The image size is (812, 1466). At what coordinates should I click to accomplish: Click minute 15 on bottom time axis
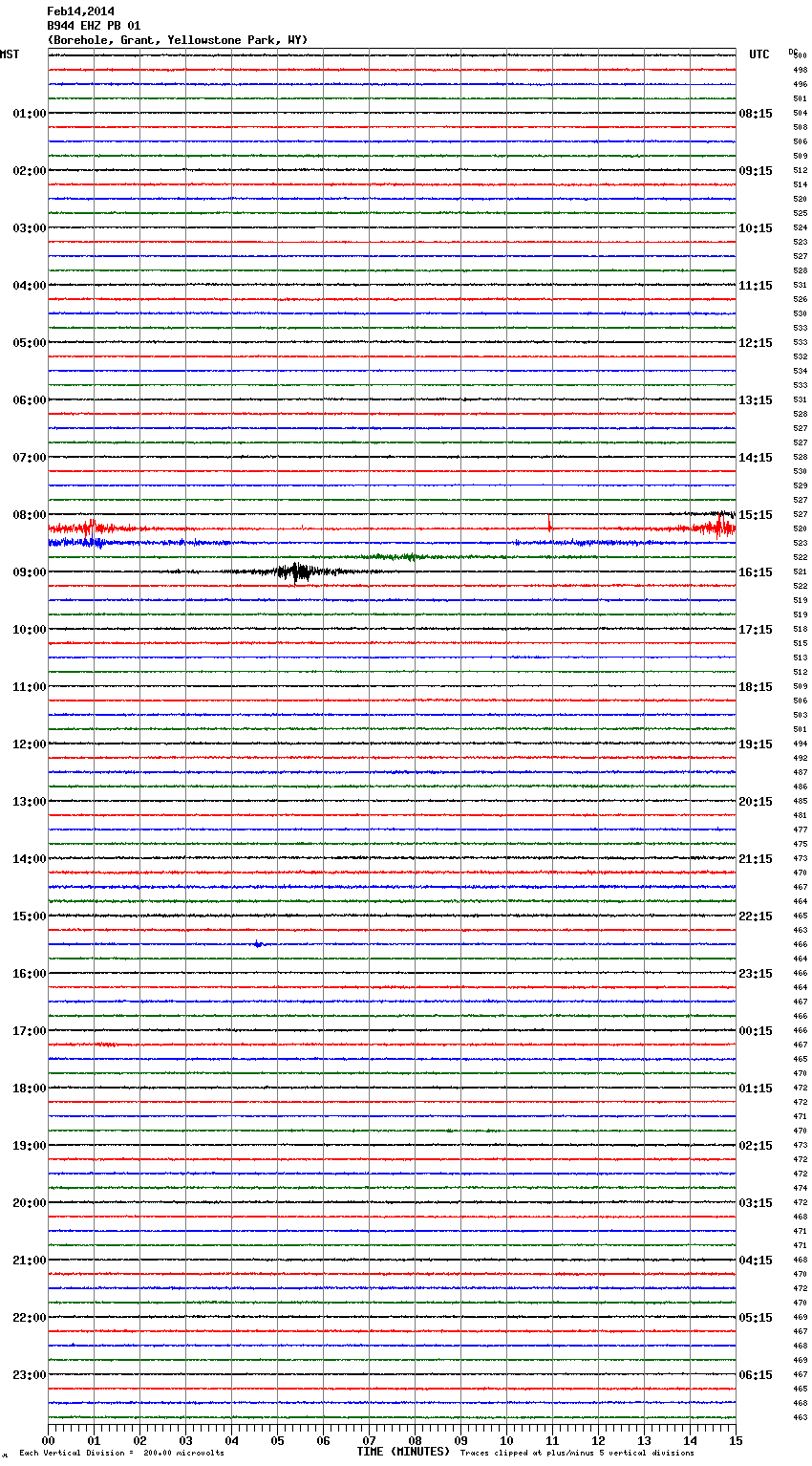point(736,1441)
